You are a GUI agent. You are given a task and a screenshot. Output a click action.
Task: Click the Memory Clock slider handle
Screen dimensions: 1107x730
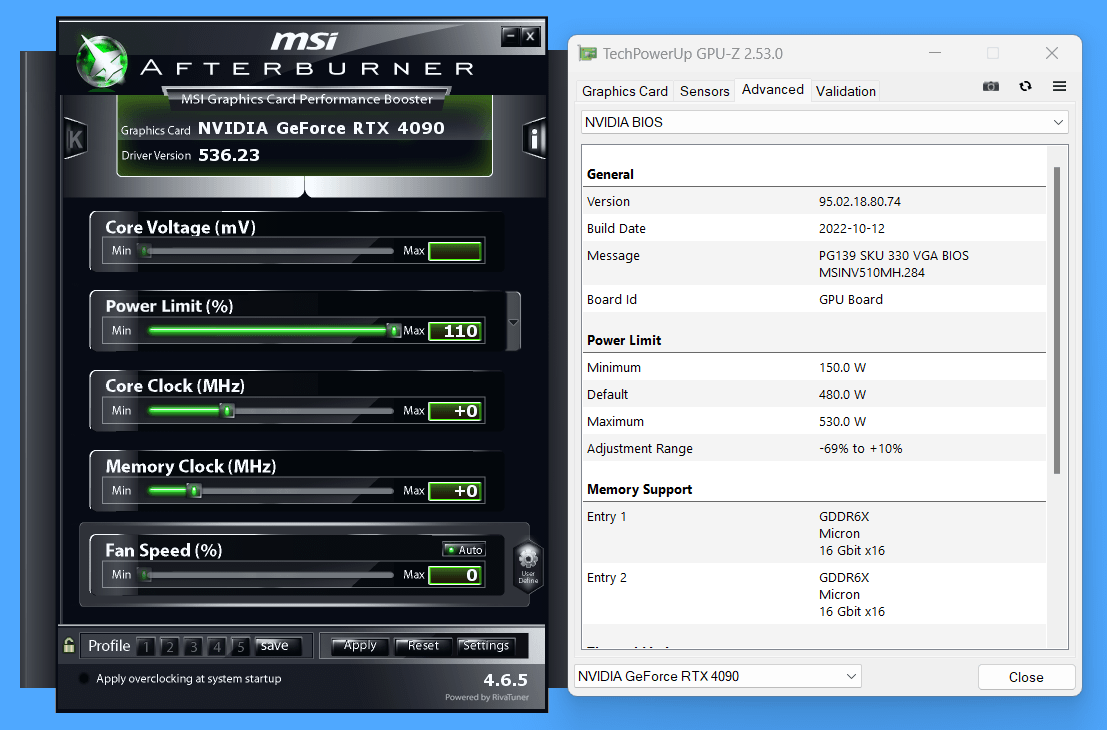pos(195,491)
